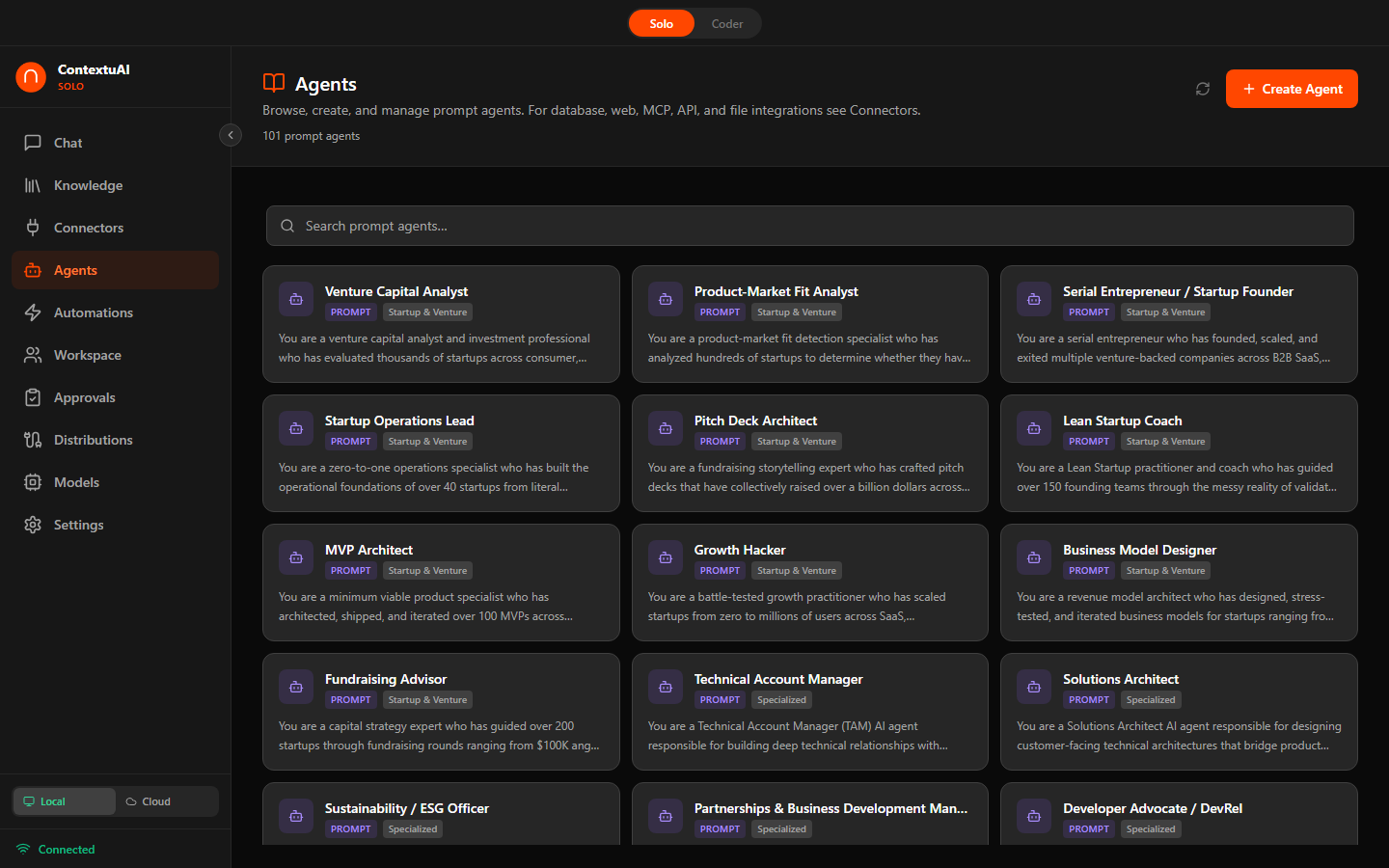The width and height of the screenshot is (1389, 868).
Task: Click the Connected status text
Action: click(67, 850)
